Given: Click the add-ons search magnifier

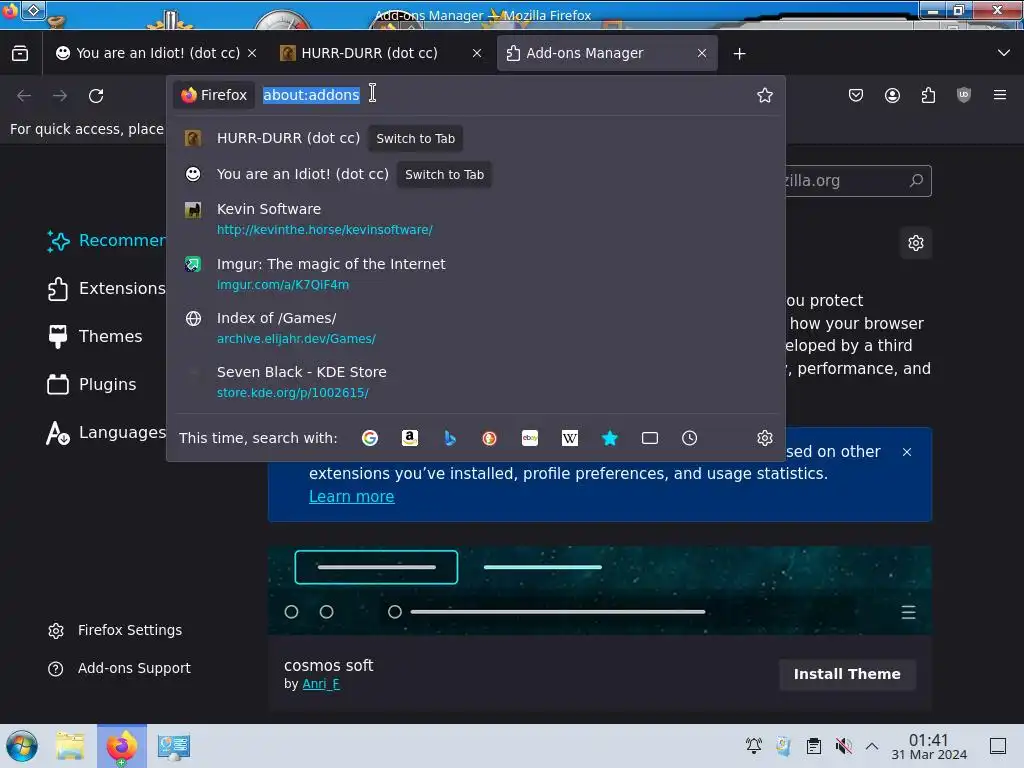Looking at the screenshot, I should 916,180.
